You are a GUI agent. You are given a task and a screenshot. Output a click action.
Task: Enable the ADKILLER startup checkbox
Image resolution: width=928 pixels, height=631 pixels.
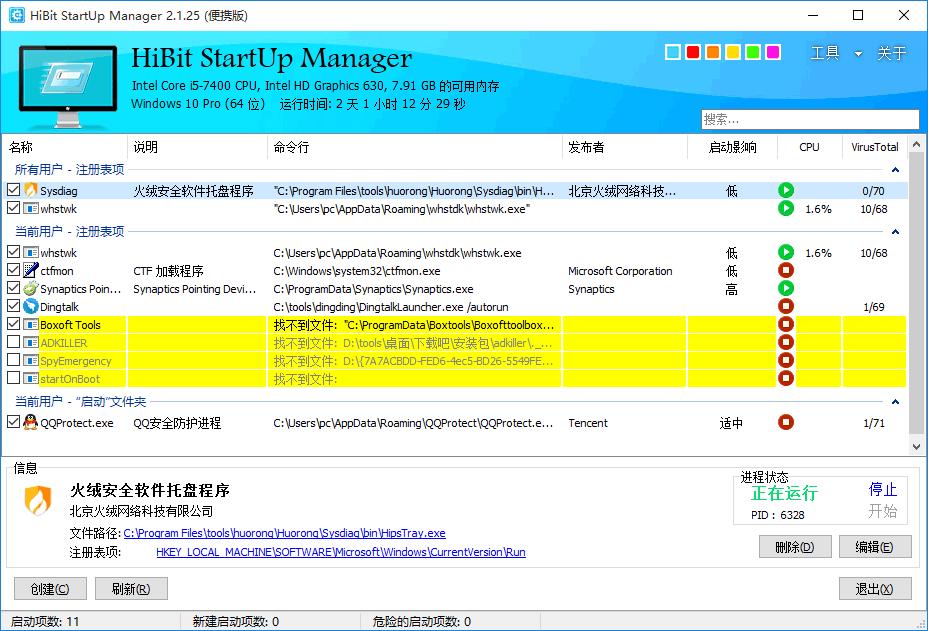tap(14, 342)
